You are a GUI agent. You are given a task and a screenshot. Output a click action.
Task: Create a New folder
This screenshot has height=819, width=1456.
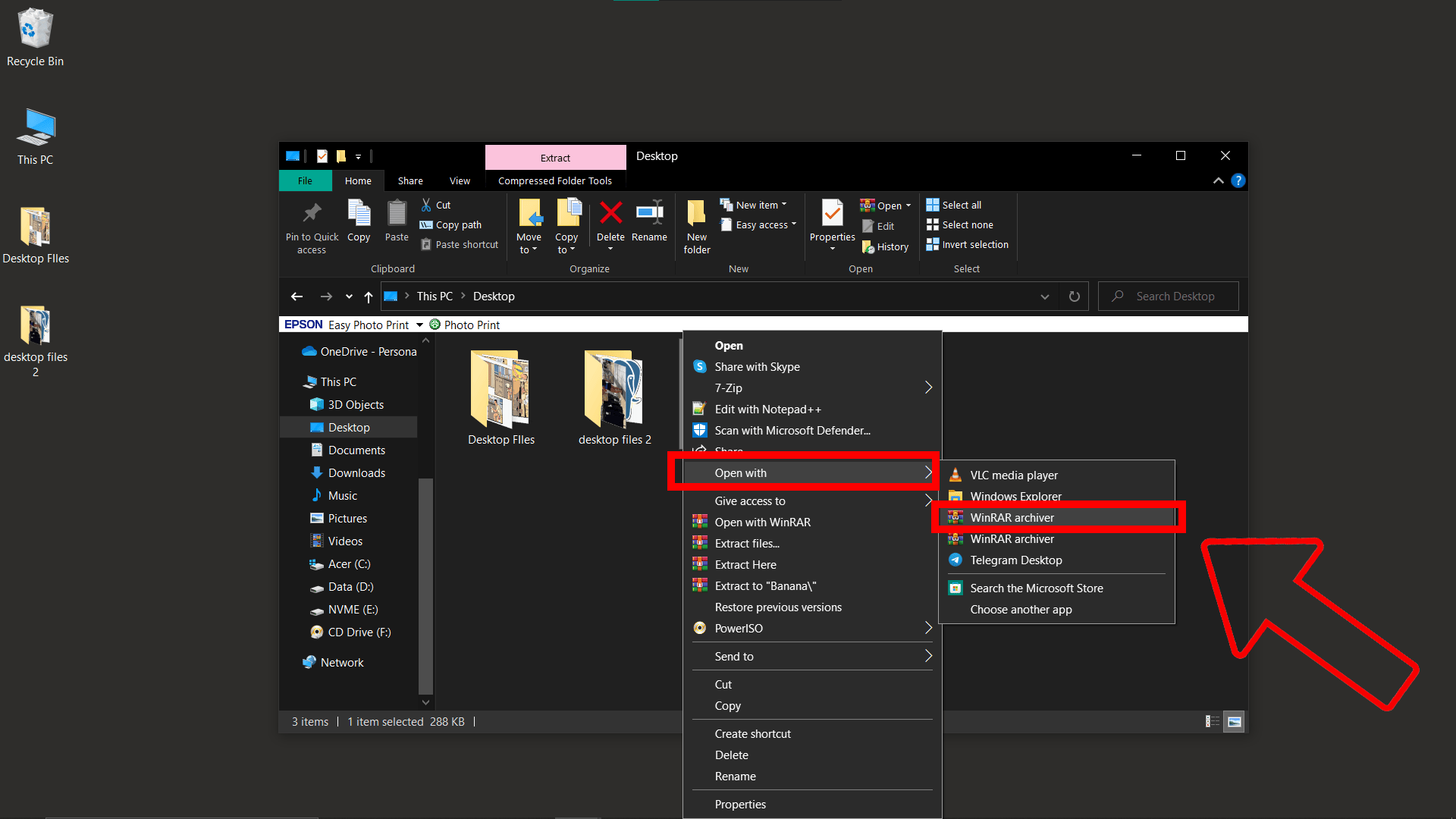pos(695,225)
